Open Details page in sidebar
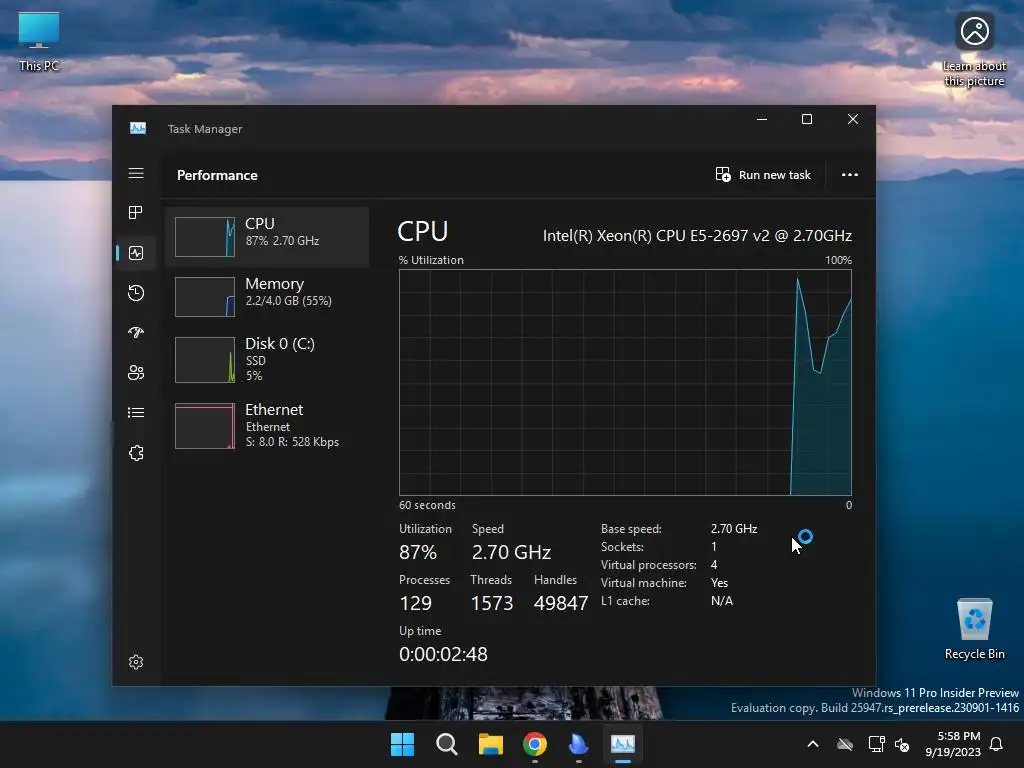1024x768 pixels. tap(136, 413)
